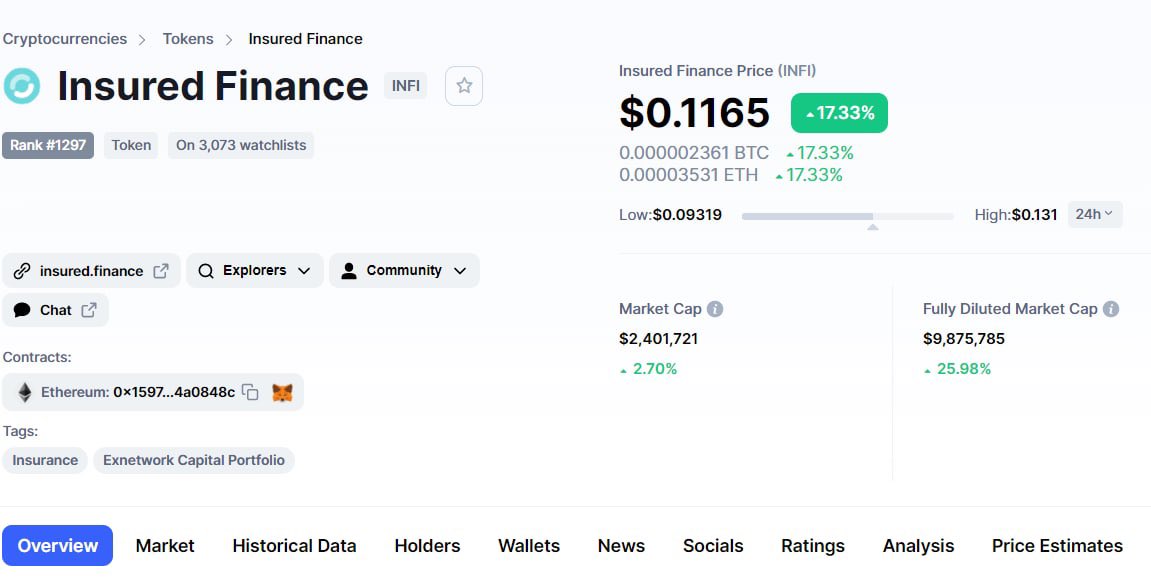Viewport: 1151px width, 584px height.
Task: Click the Ethereum contract address 0x1597...4a0848c
Action: click(x=174, y=393)
